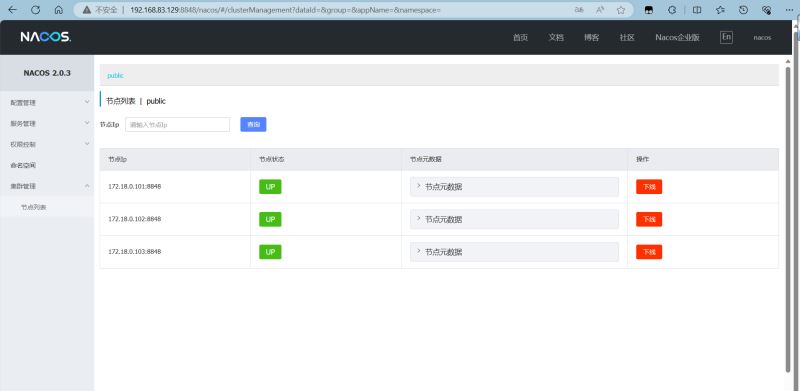Take node 172.18.0.102:8848 offline with 下线
This screenshot has height=391, width=800.
(649, 219)
